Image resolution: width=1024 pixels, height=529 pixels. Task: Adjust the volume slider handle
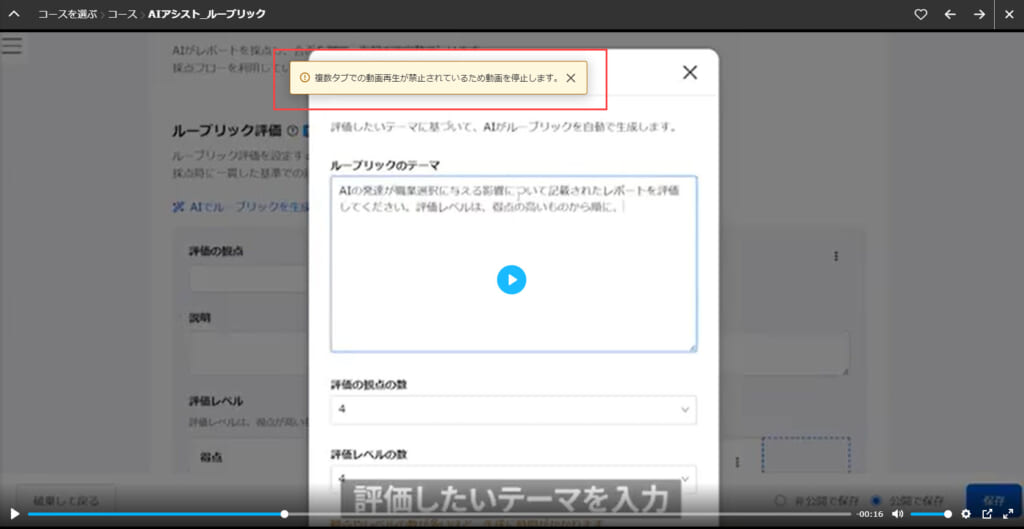[948, 514]
